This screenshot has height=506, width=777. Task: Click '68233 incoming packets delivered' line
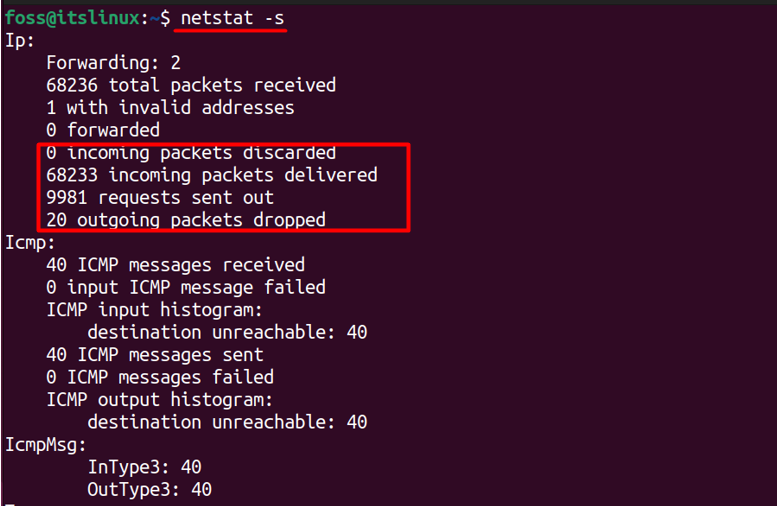211,175
